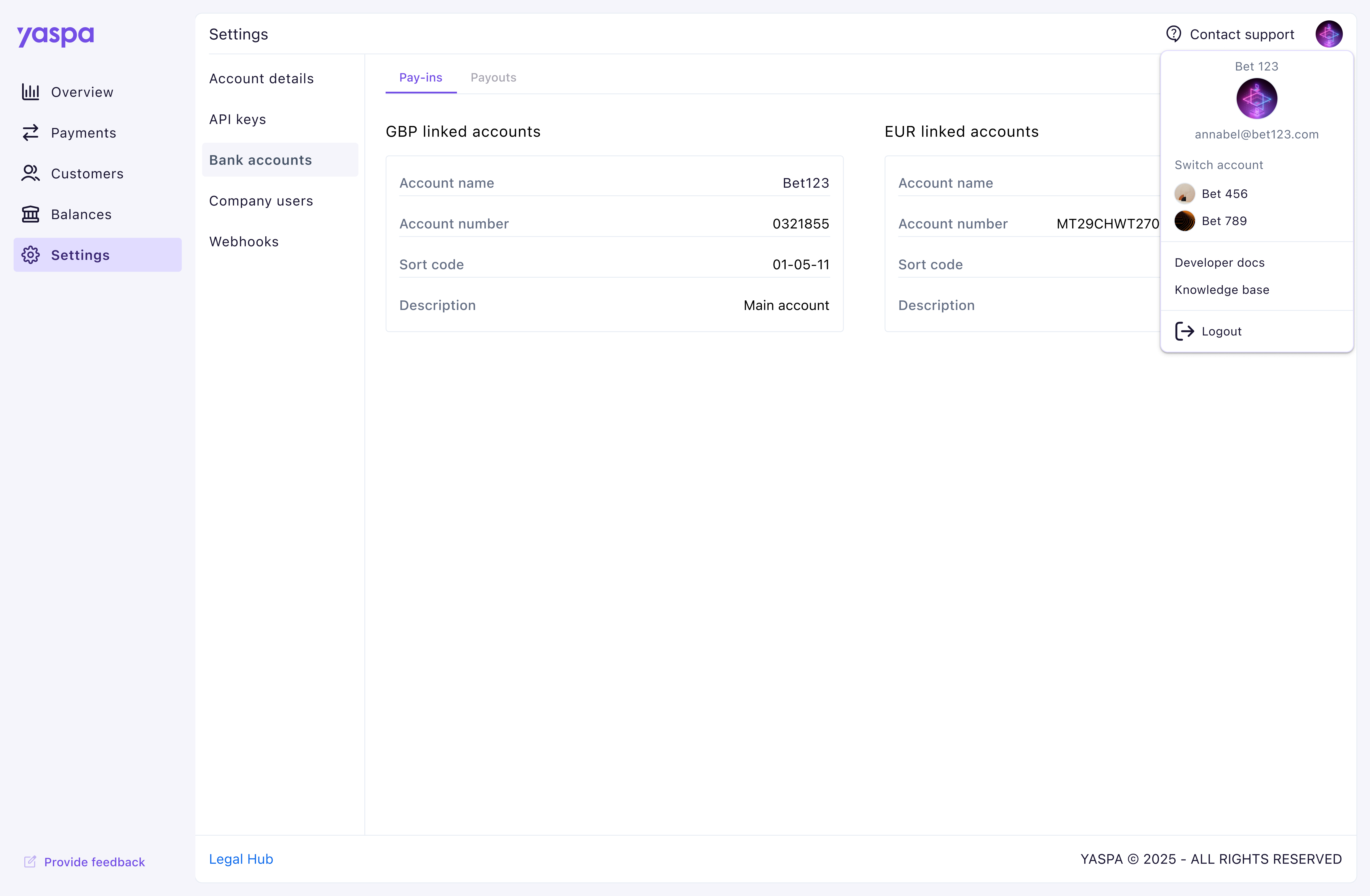Click the Payments arrows icon
Image resolution: width=1370 pixels, height=896 pixels.
(31, 133)
